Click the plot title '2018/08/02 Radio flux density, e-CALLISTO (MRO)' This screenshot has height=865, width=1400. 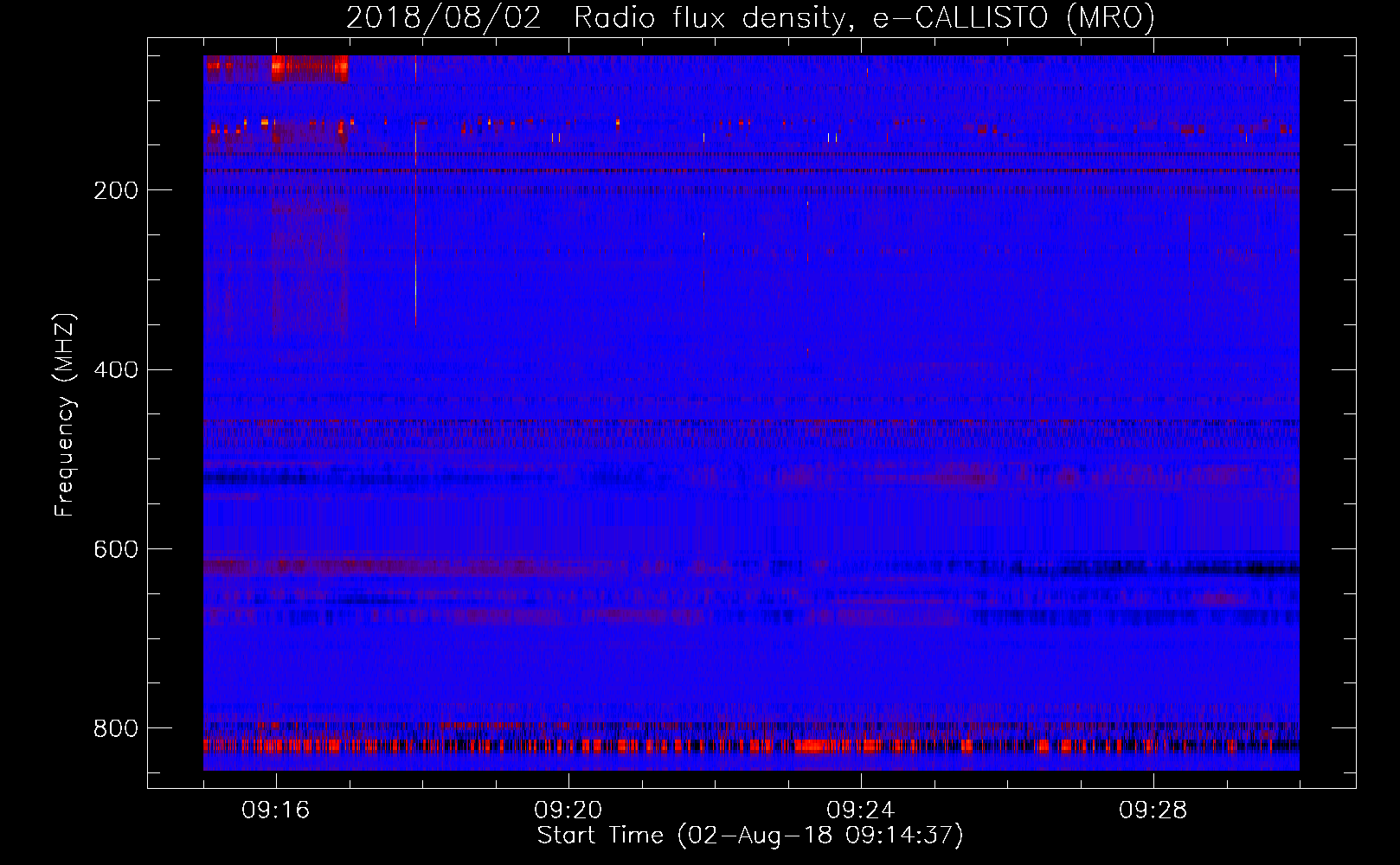coord(750,17)
